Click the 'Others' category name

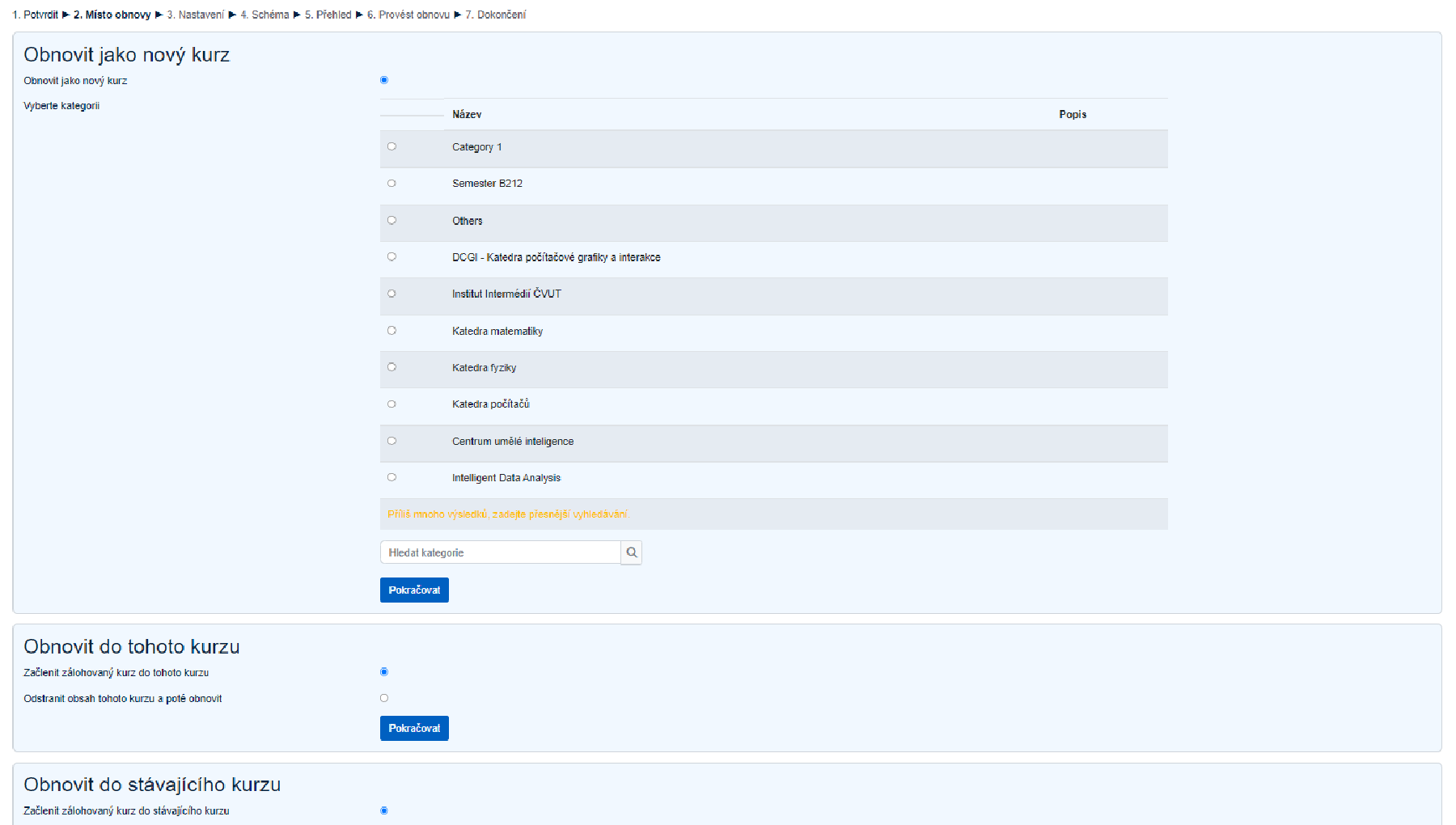point(468,221)
